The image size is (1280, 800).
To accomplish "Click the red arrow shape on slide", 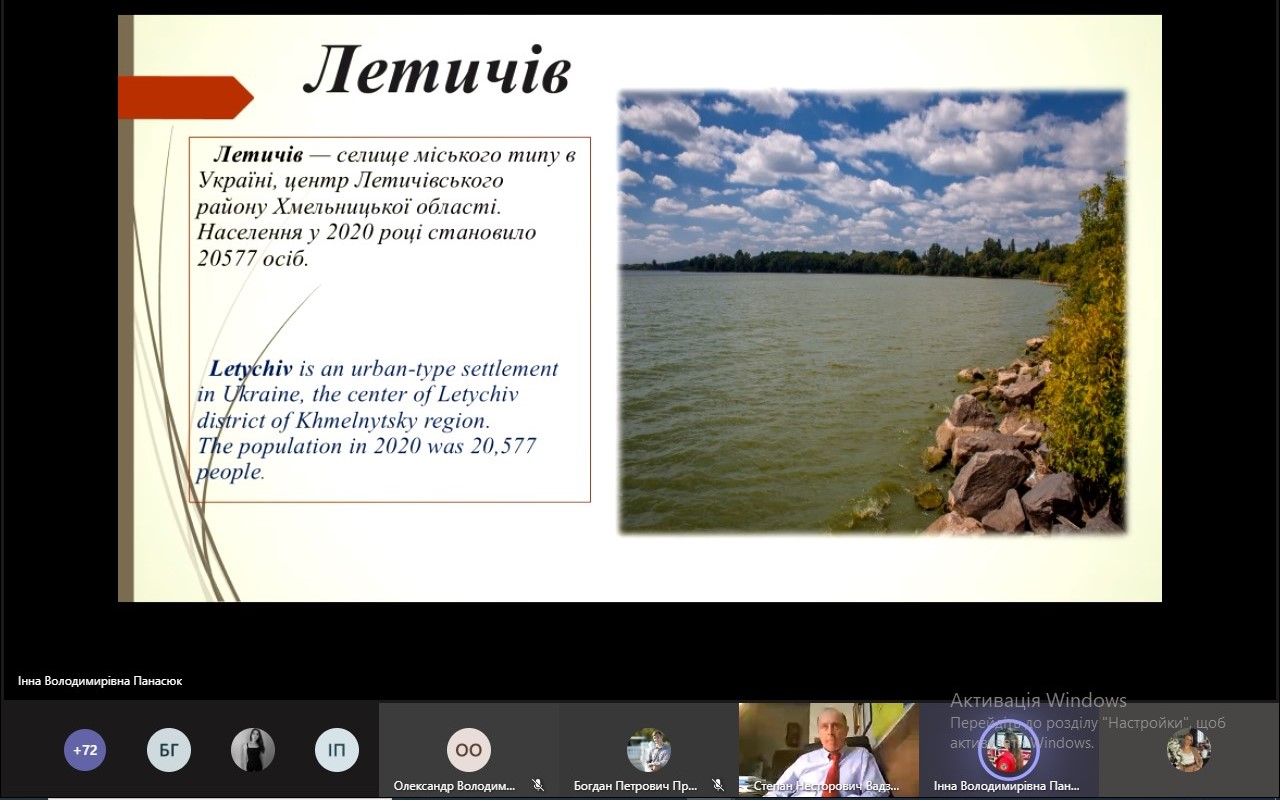I will (x=184, y=98).
